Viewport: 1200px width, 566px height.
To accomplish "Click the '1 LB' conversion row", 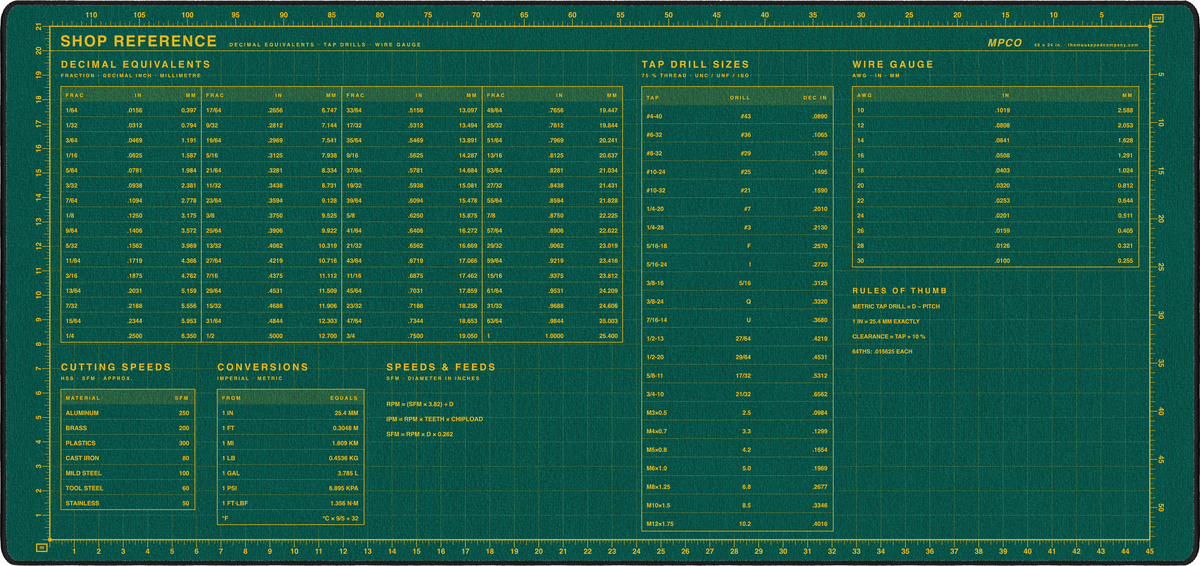I will click(x=290, y=457).
